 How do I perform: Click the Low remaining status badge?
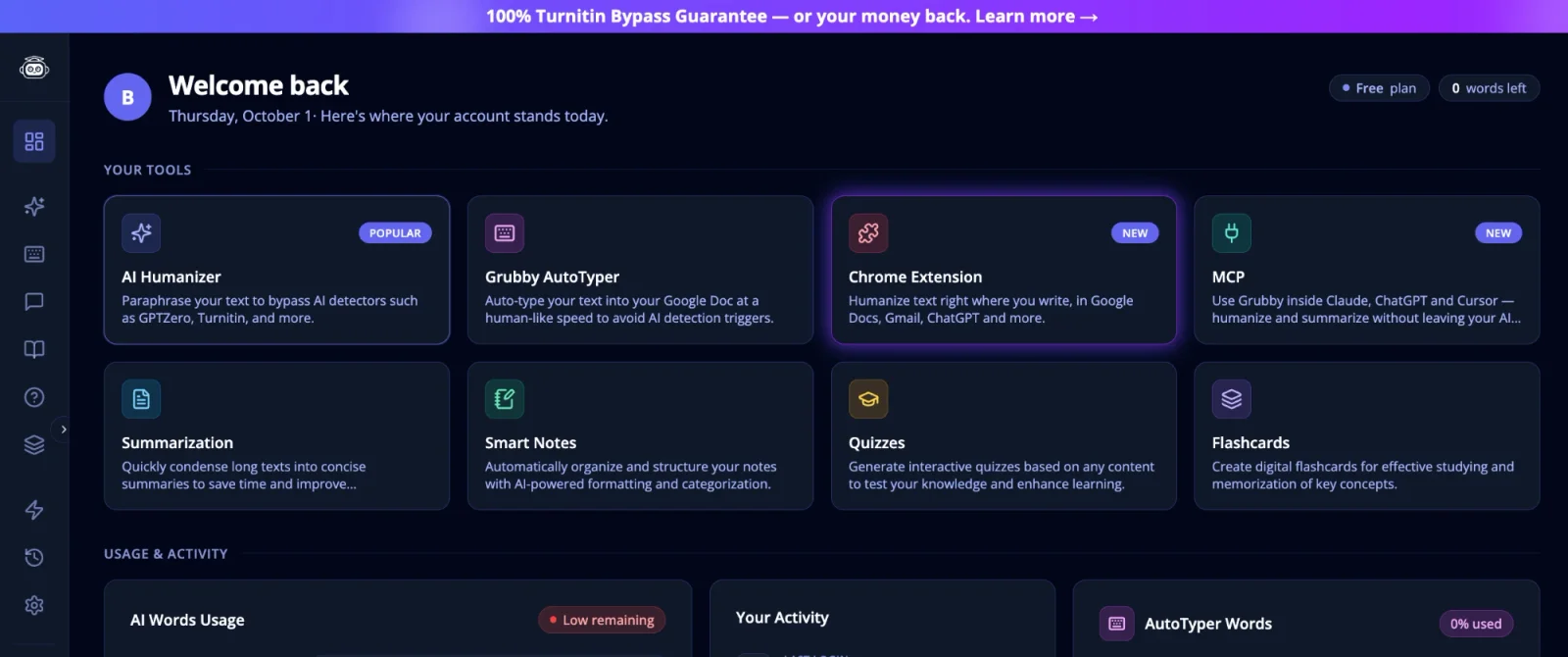pos(602,620)
